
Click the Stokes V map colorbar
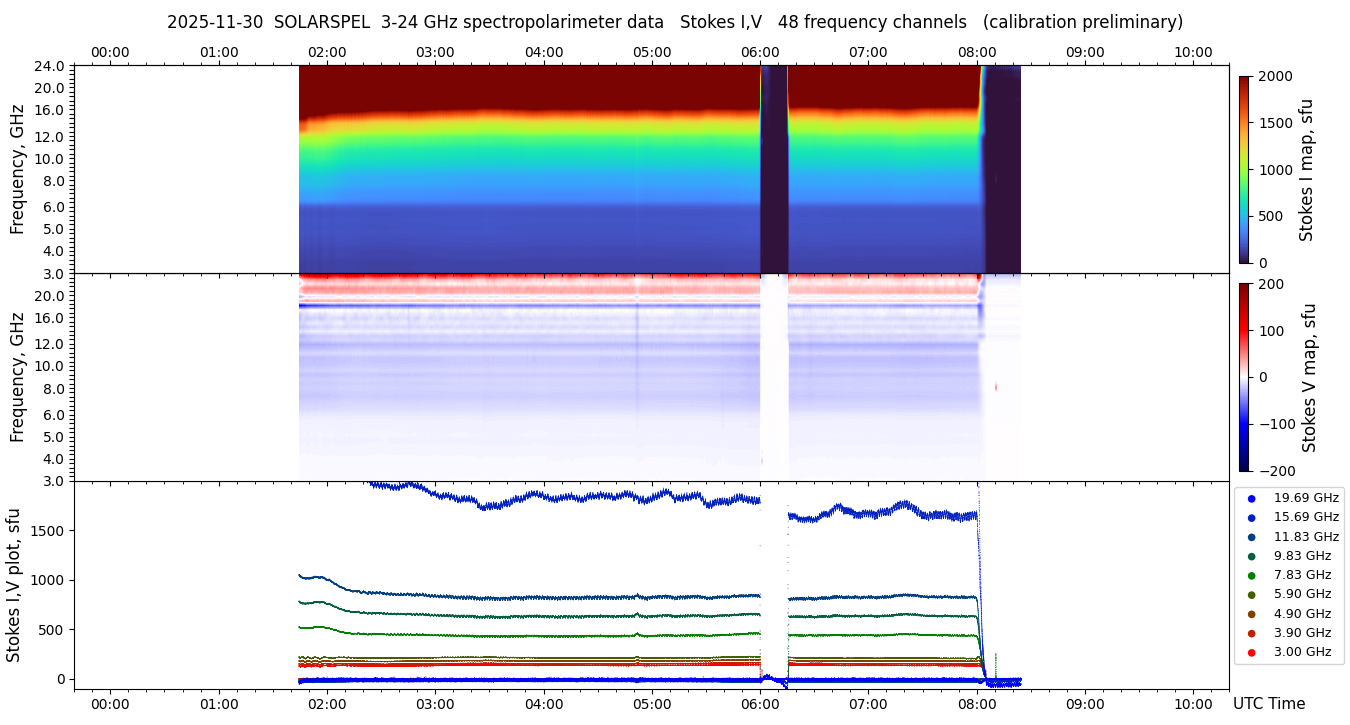(1244, 377)
